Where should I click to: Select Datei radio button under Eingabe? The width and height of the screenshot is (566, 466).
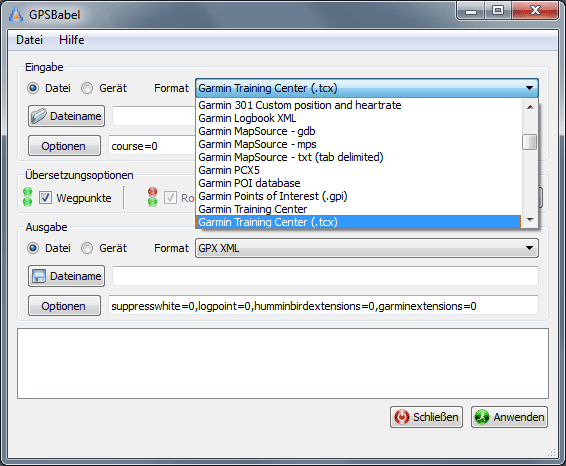[x=33, y=88]
